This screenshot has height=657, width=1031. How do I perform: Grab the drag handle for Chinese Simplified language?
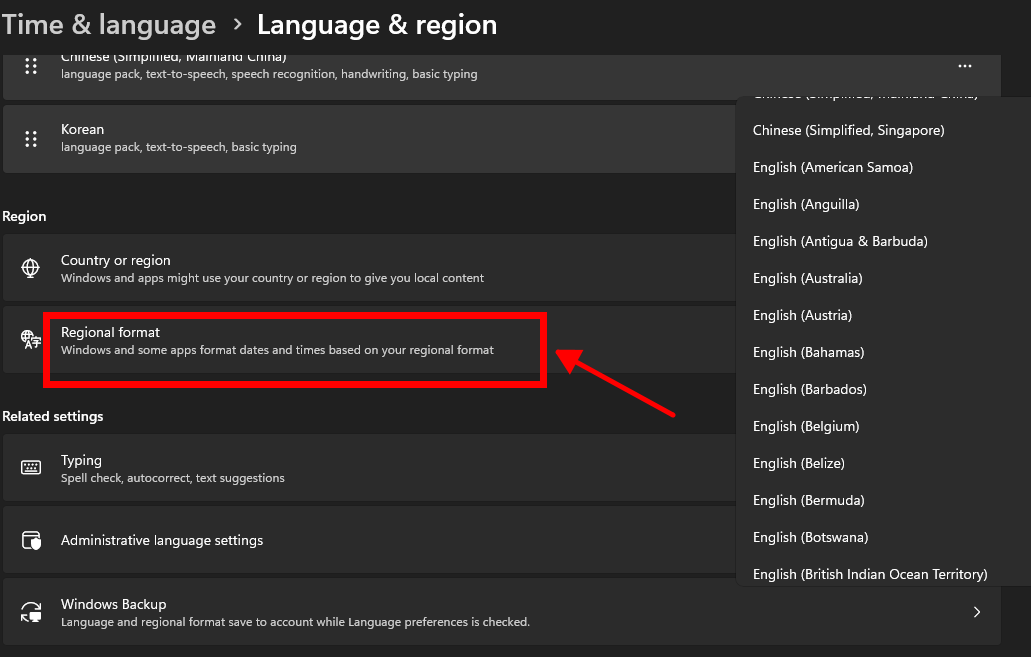click(31, 66)
